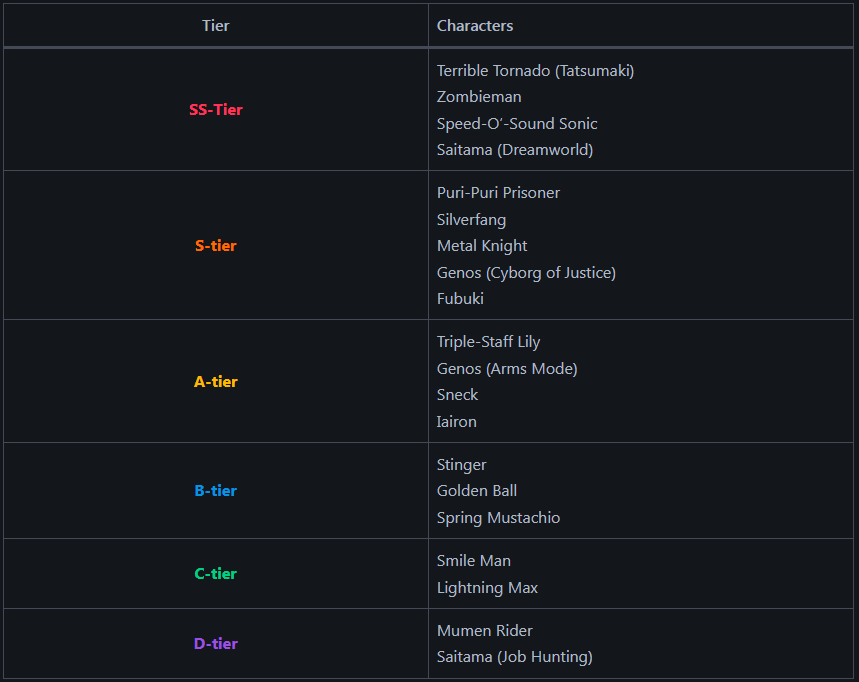
Task: Click the Zombieman entry
Action: pos(479,97)
